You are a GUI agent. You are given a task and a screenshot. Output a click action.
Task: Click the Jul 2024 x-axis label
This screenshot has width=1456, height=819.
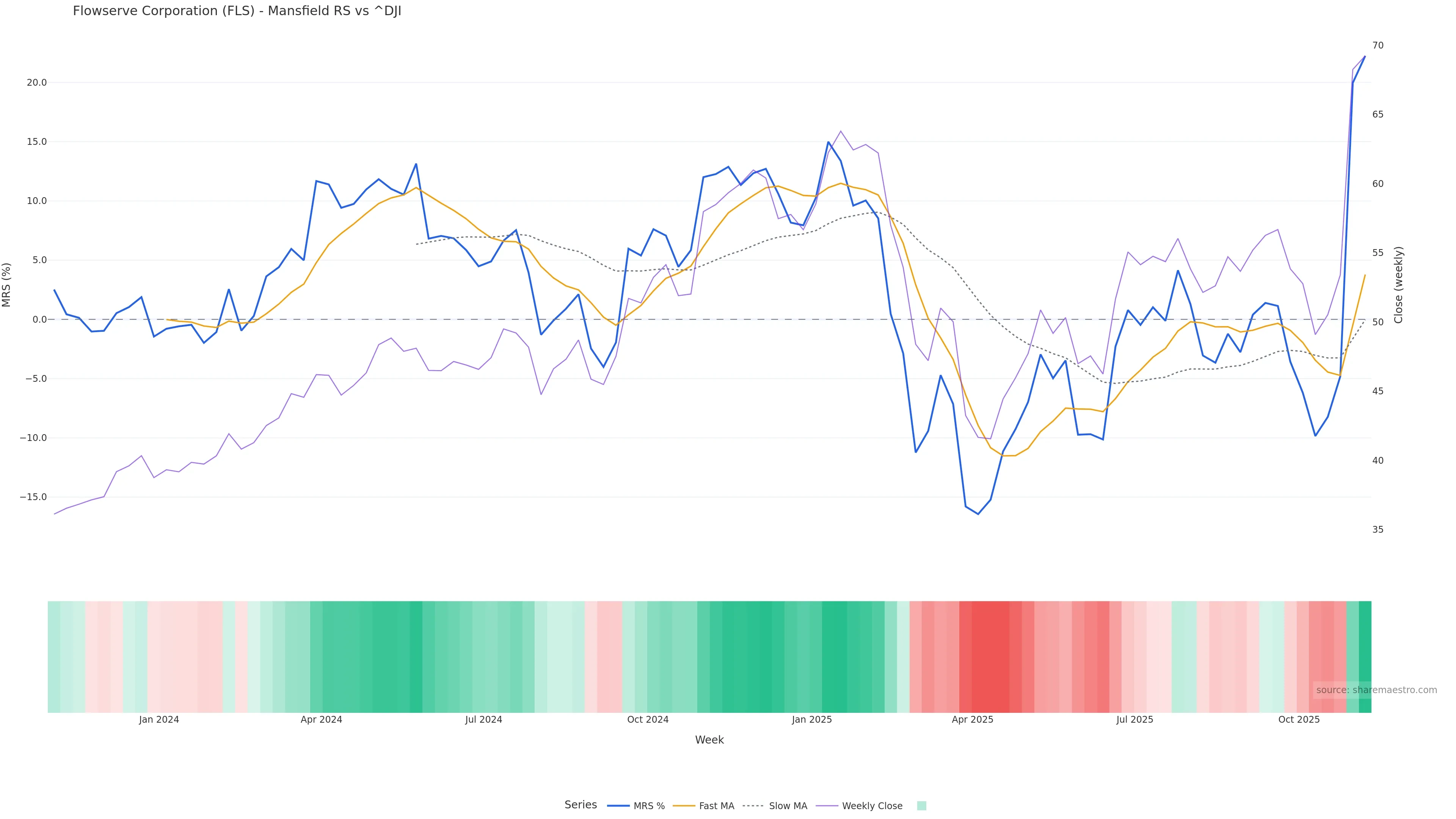click(483, 720)
